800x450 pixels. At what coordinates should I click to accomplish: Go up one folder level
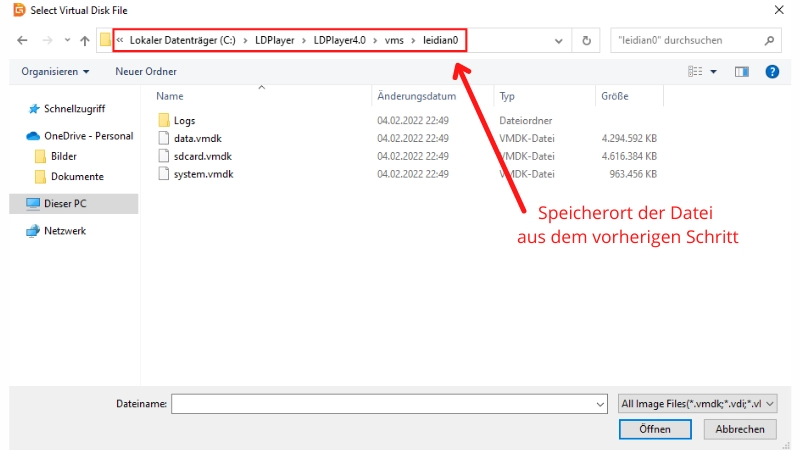coord(85,40)
